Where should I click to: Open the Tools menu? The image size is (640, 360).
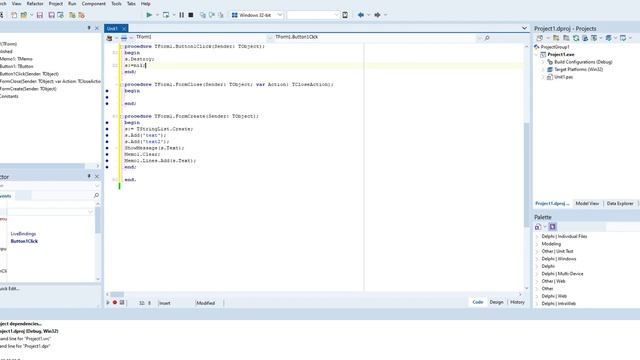click(116, 4)
